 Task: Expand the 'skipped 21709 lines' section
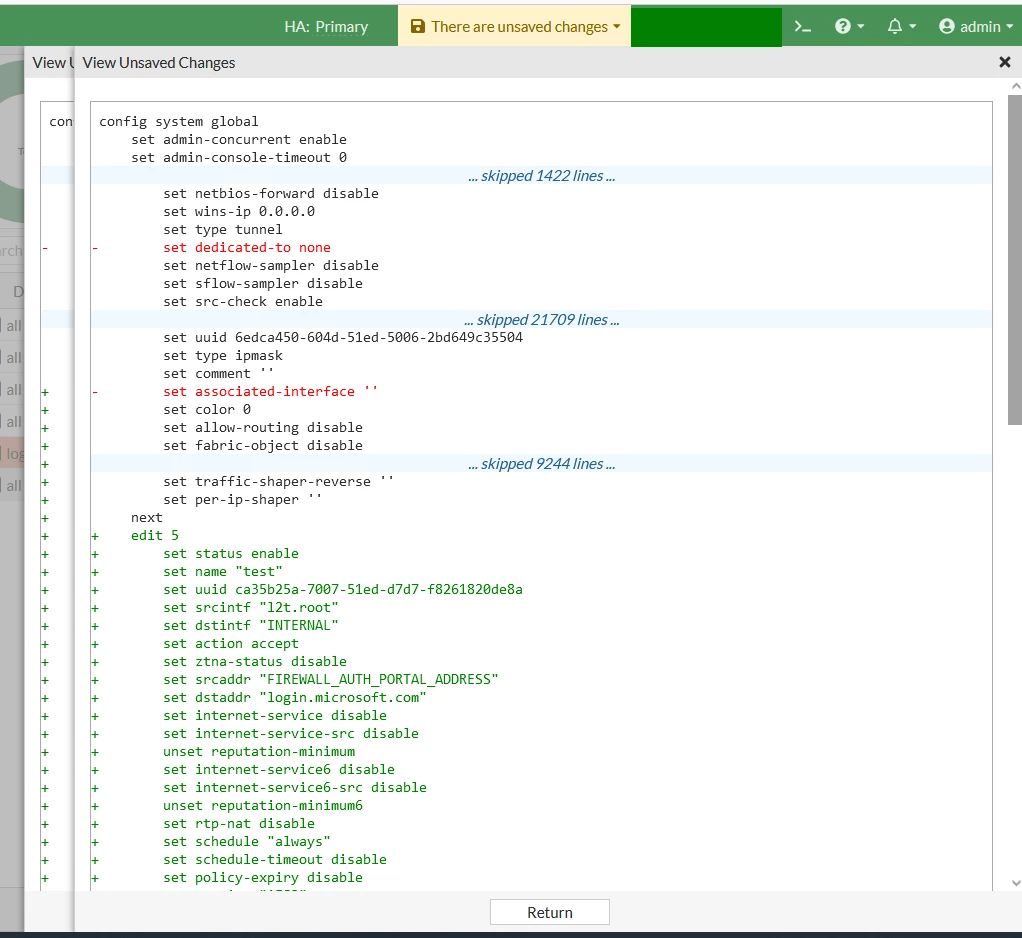pyautogui.click(x=541, y=319)
